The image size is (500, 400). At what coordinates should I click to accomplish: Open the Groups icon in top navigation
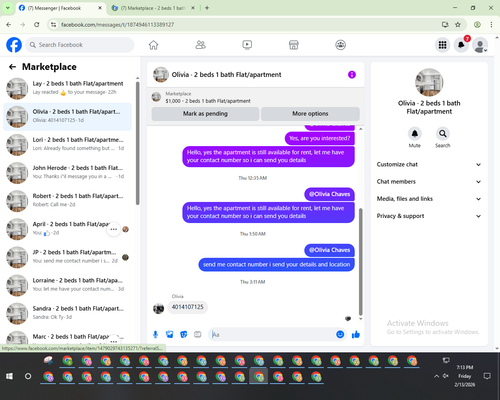[340, 45]
